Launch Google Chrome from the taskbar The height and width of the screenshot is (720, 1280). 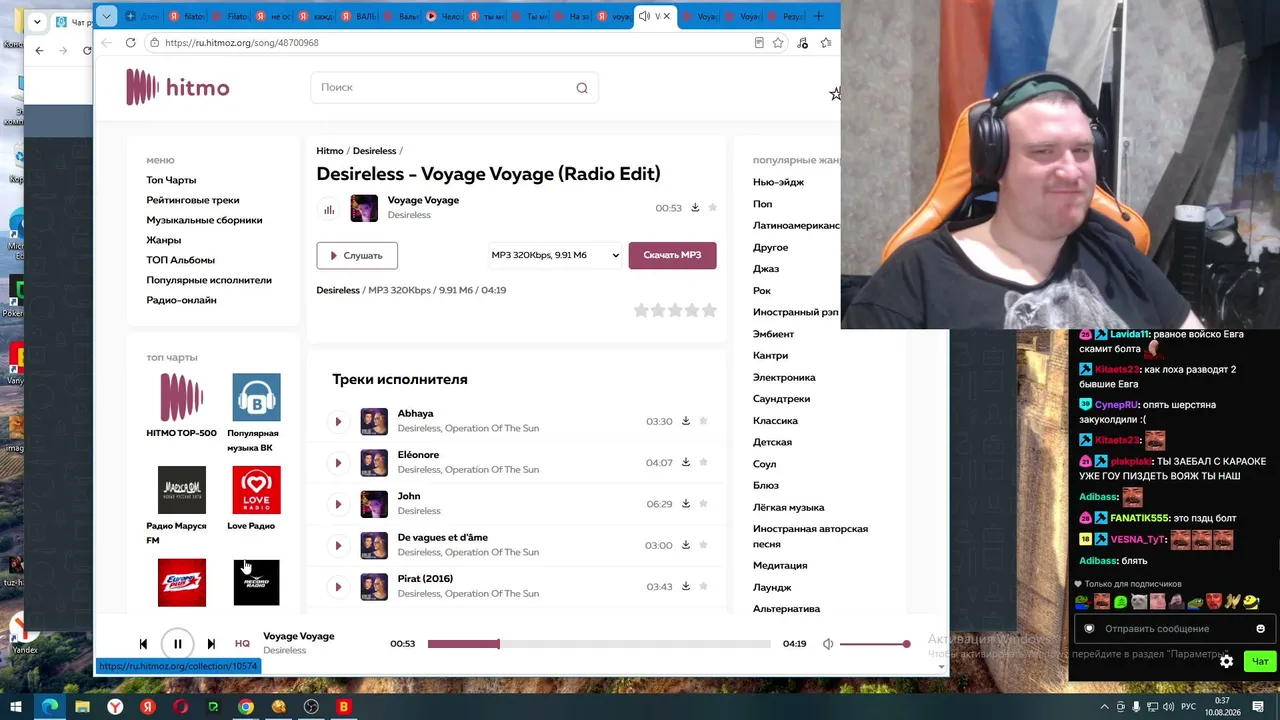click(246, 707)
